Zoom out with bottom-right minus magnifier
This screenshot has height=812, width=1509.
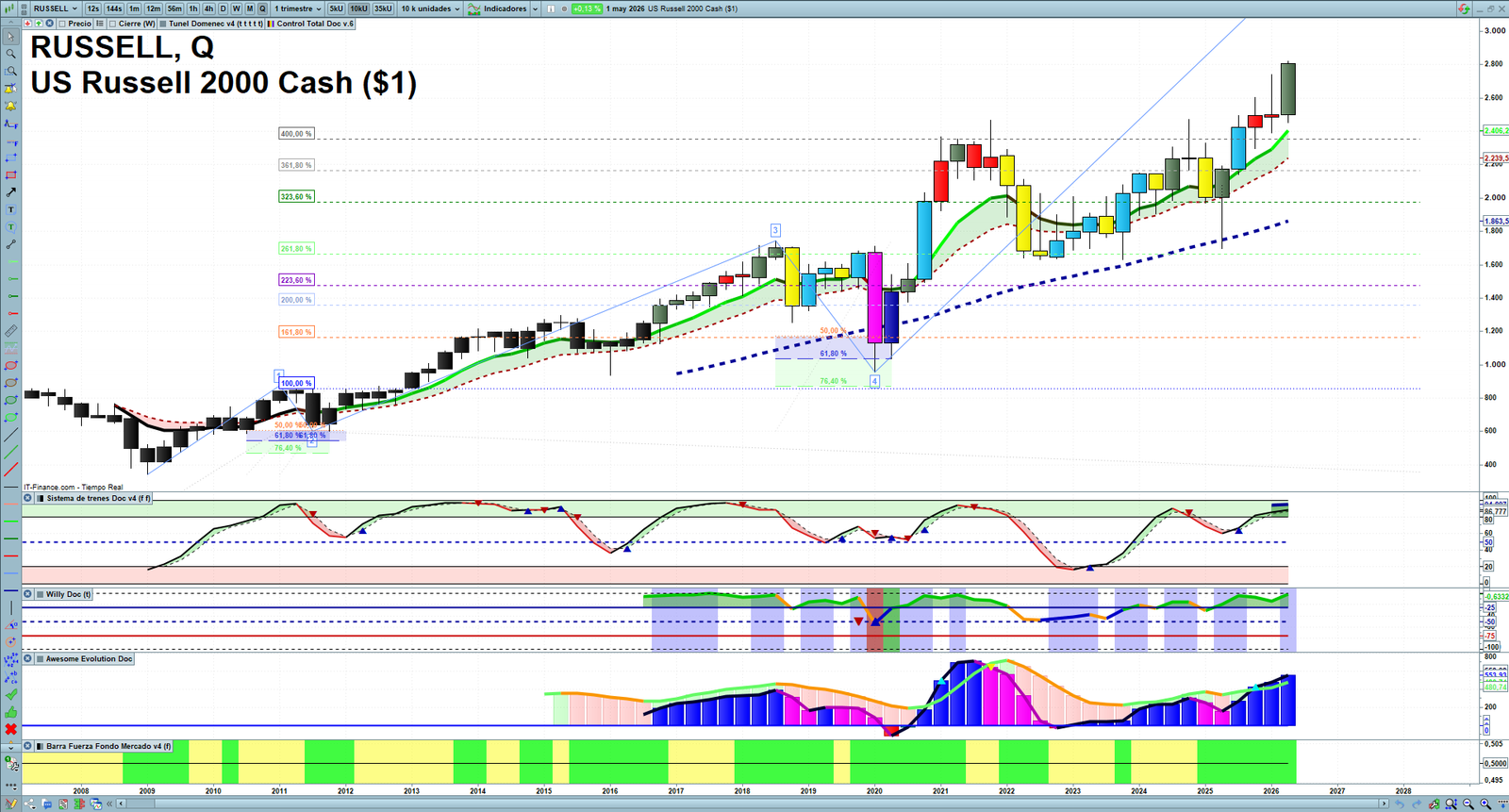coord(1468,804)
